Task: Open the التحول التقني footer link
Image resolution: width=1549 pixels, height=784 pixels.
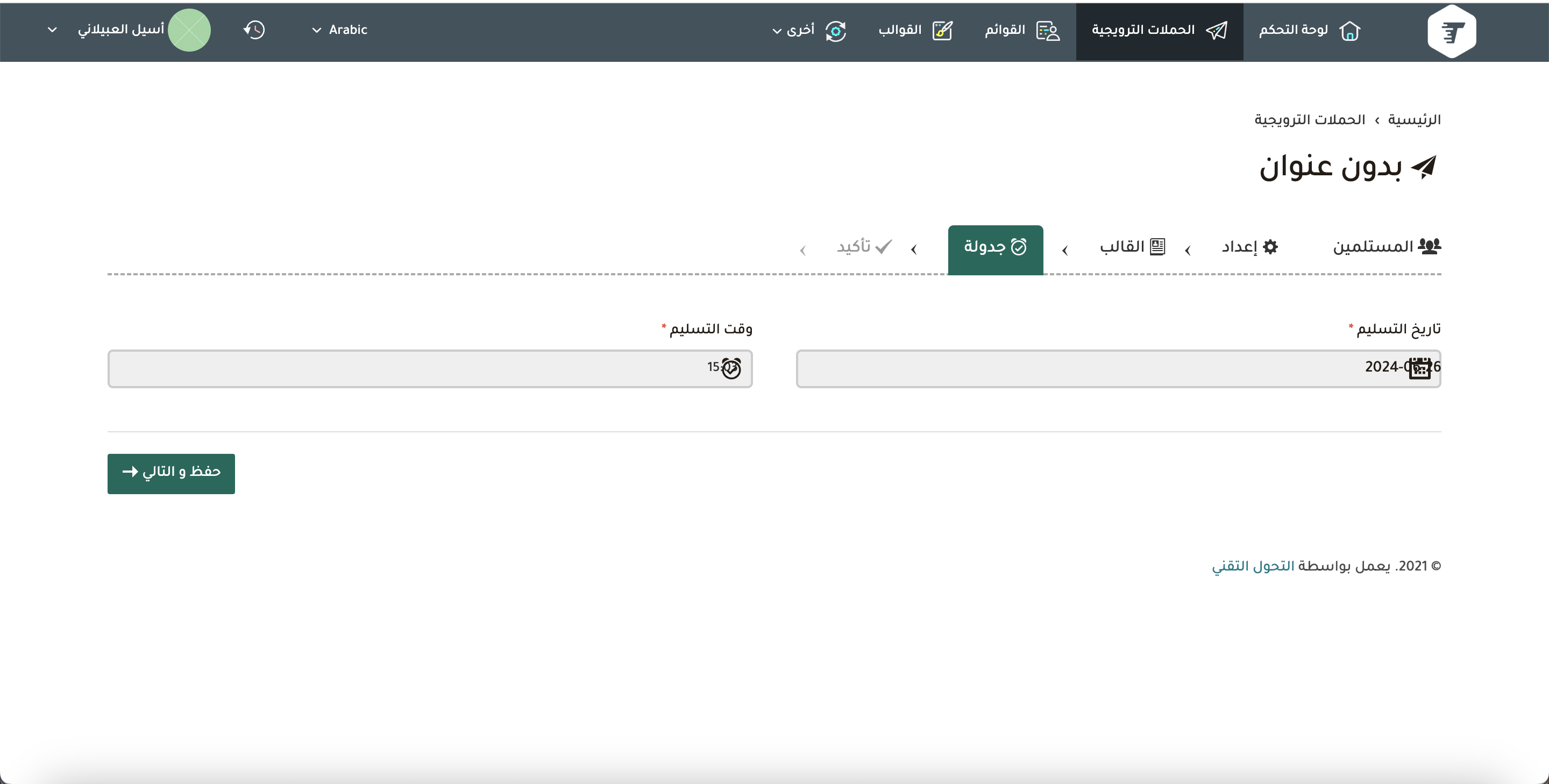Action: coord(1253,566)
